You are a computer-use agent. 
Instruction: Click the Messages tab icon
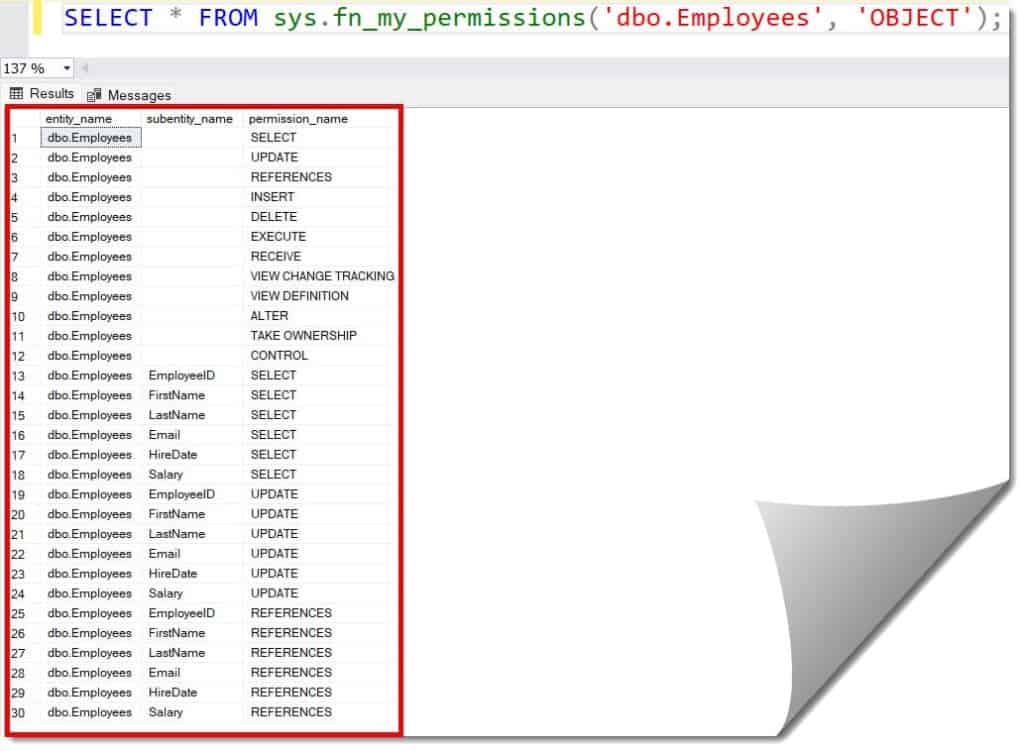[93, 94]
